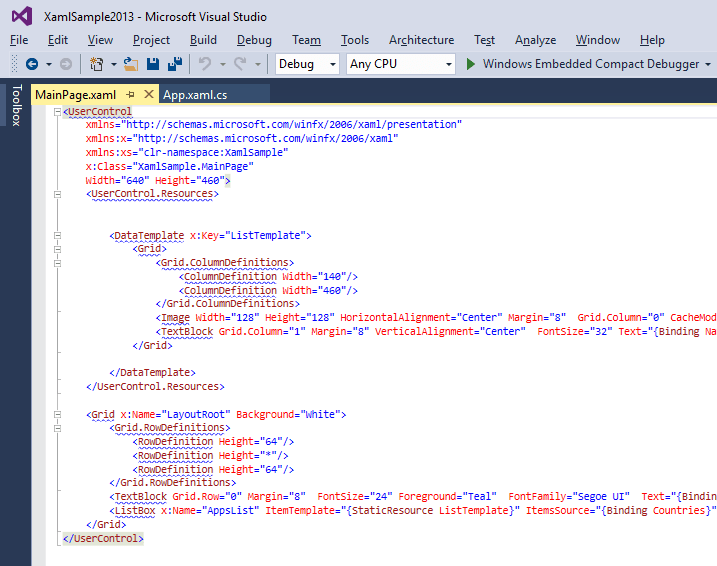This screenshot has height=566, width=717.
Task: Open the Edit menu
Action: pos(58,40)
